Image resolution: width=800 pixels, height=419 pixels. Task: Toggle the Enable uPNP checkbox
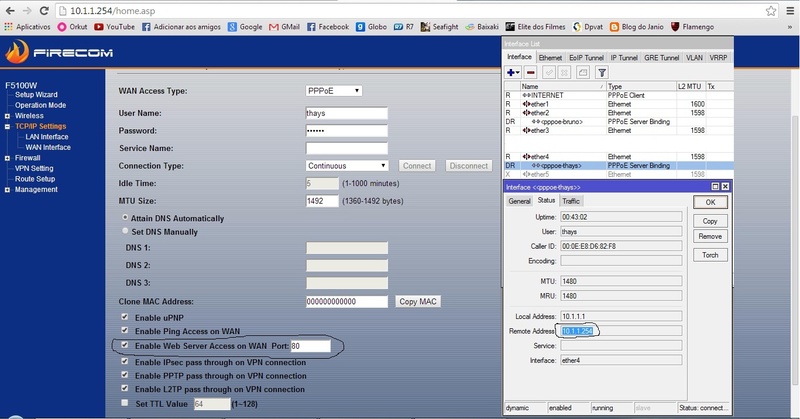[124, 317]
